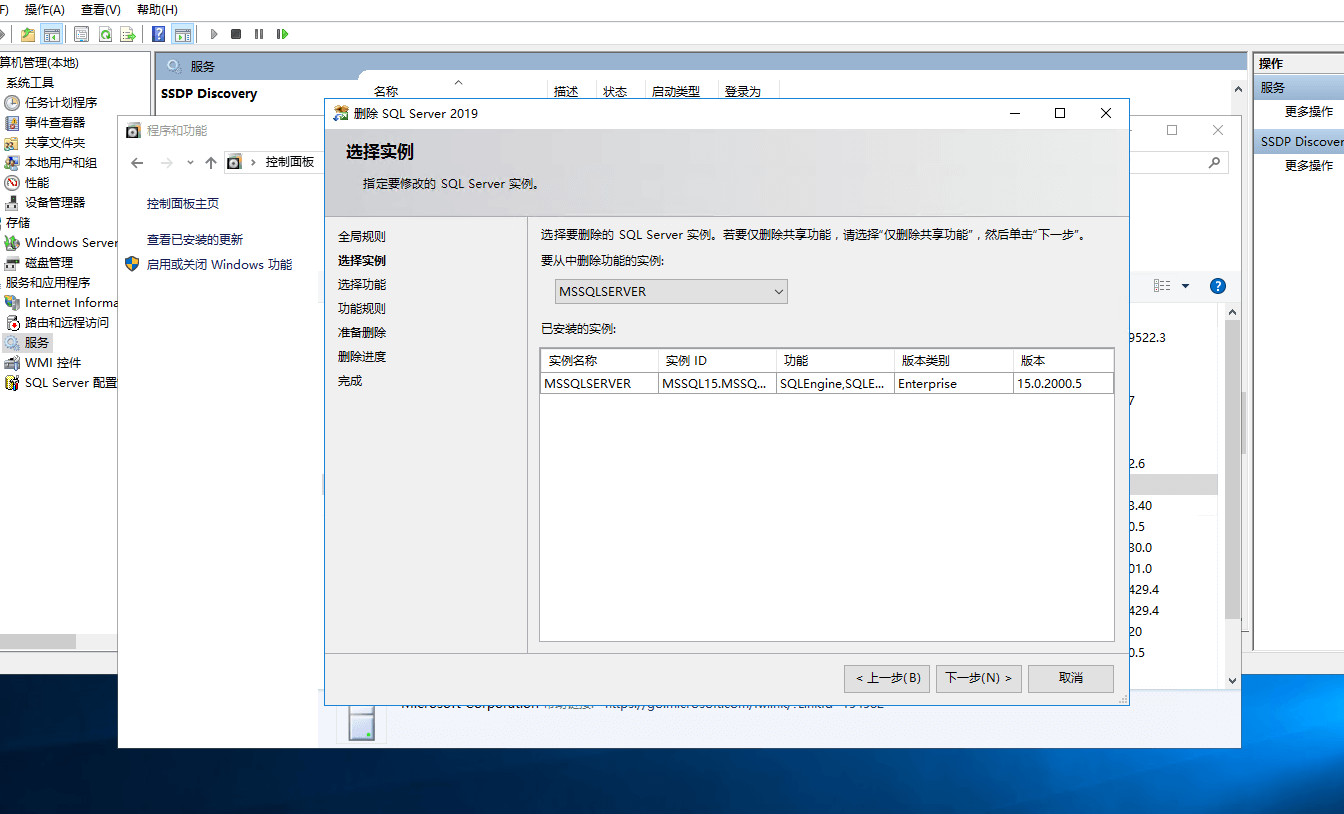1344x814 pixels.
Task: Open the MSSQLSERVER instance dropdown
Action: 671,292
